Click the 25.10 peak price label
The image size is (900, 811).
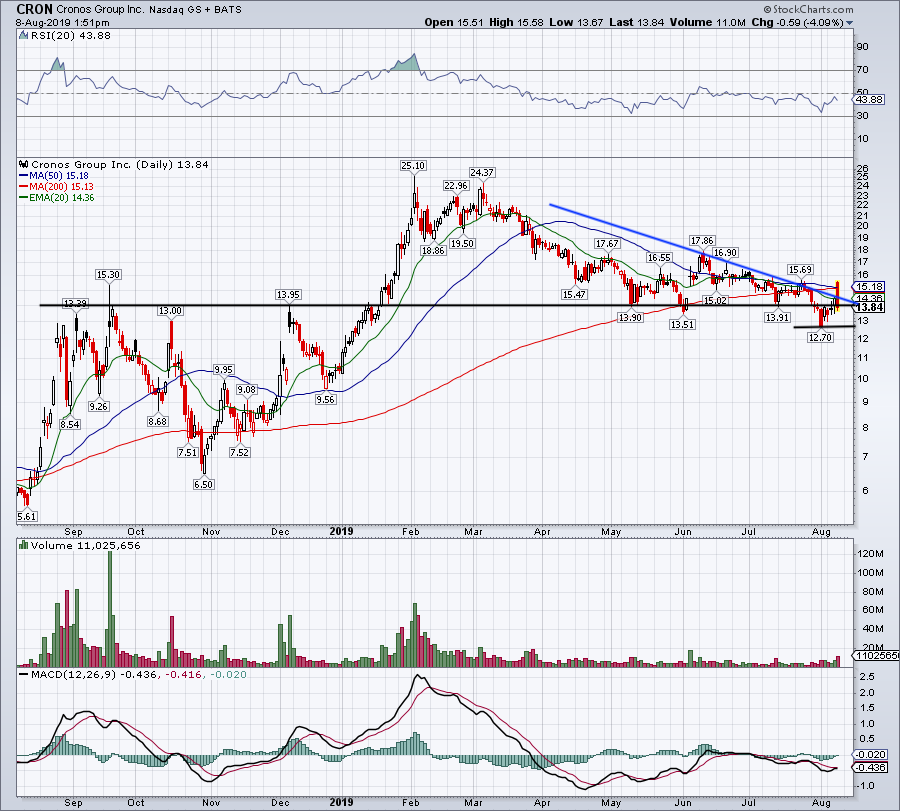tap(413, 166)
